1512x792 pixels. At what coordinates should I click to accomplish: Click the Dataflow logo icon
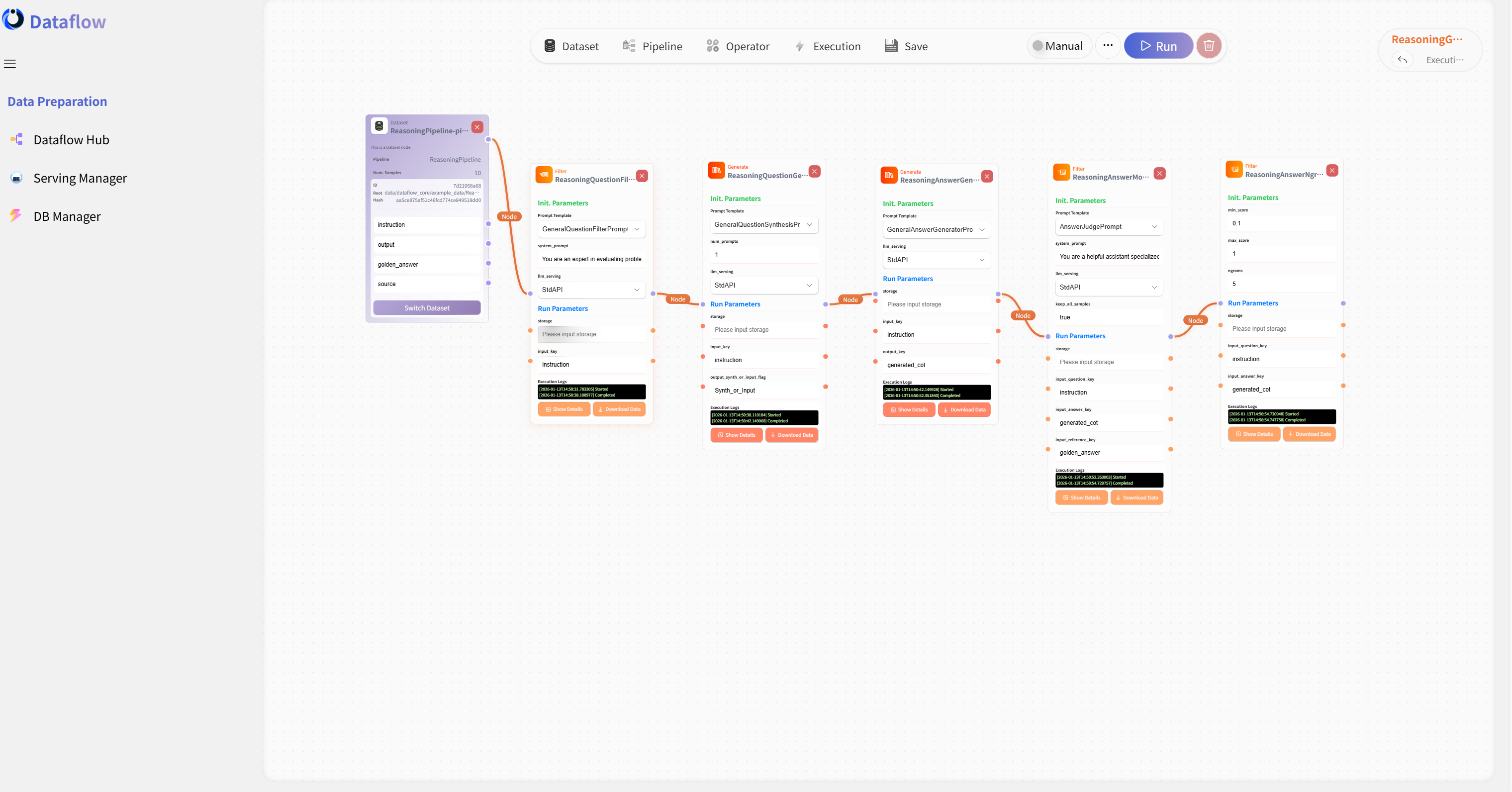click(13, 20)
